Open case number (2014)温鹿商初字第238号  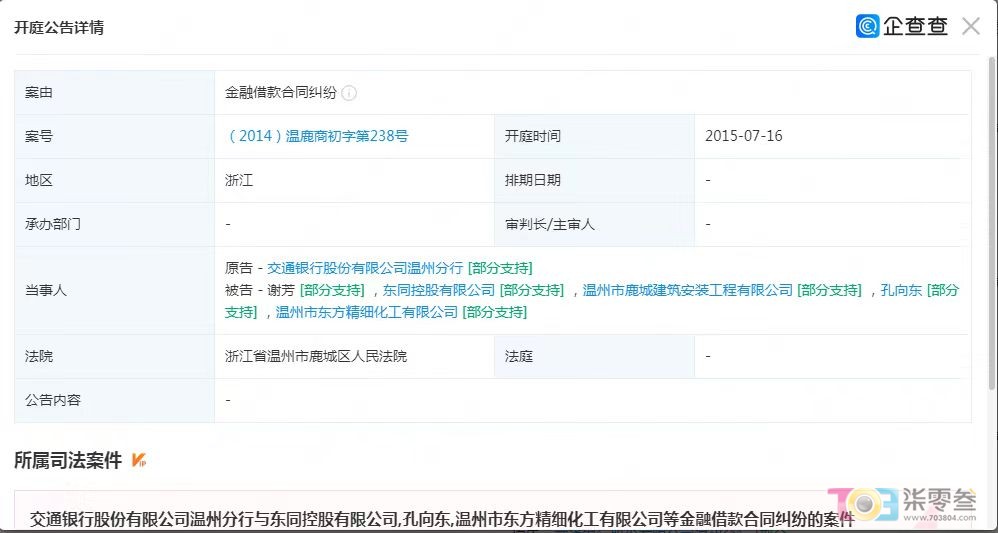[317, 136]
